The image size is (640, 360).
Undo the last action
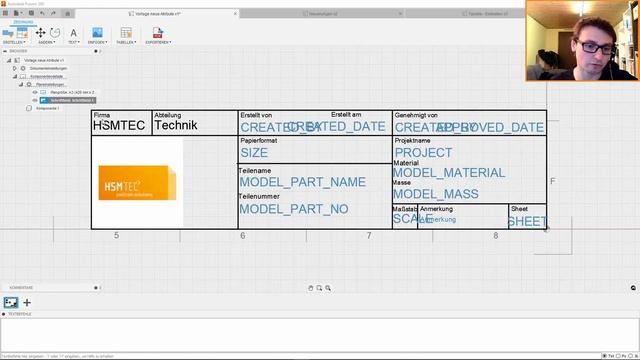(42, 13)
